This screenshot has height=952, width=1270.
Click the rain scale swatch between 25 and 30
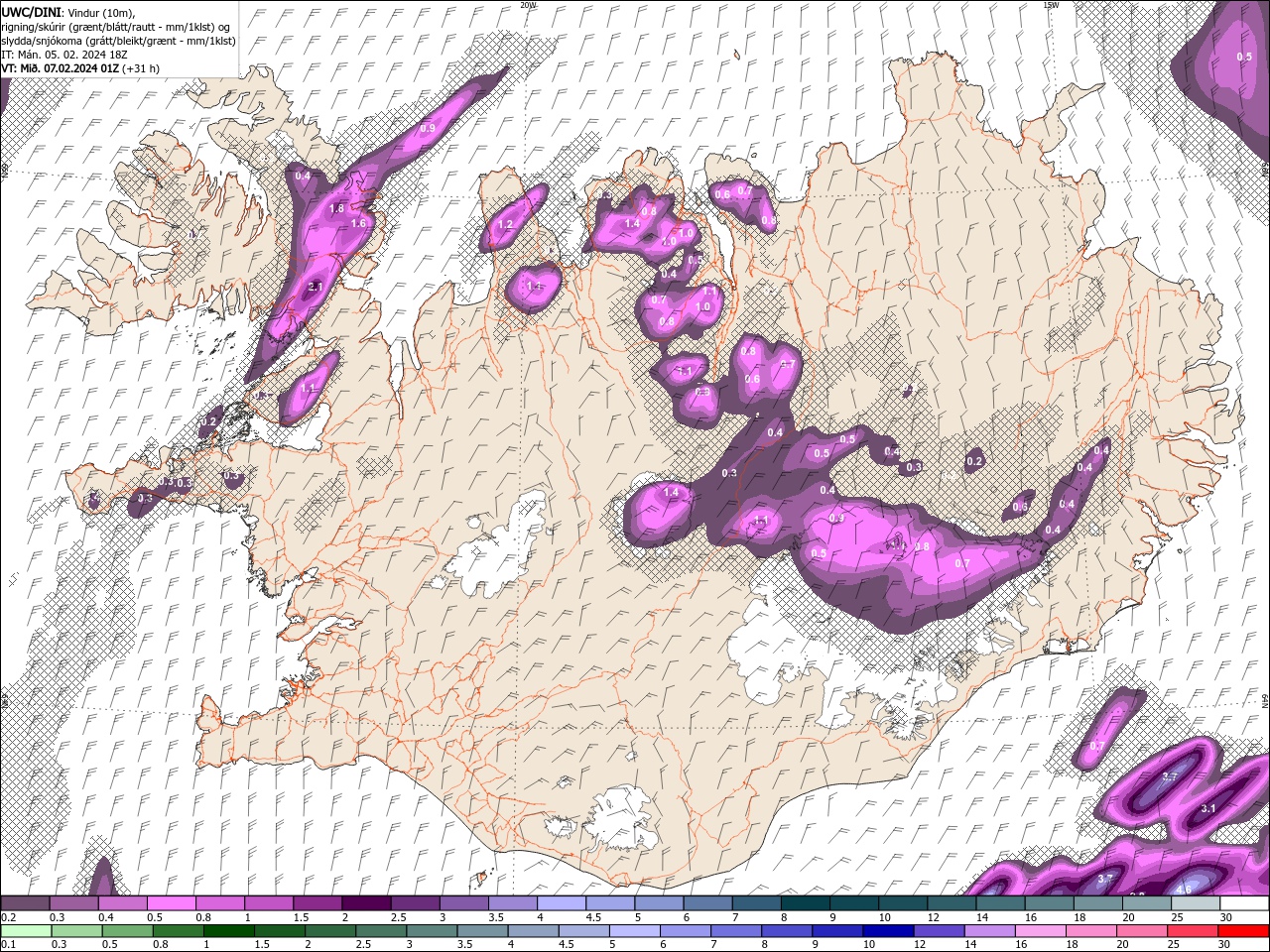pyautogui.click(x=1191, y=931)
